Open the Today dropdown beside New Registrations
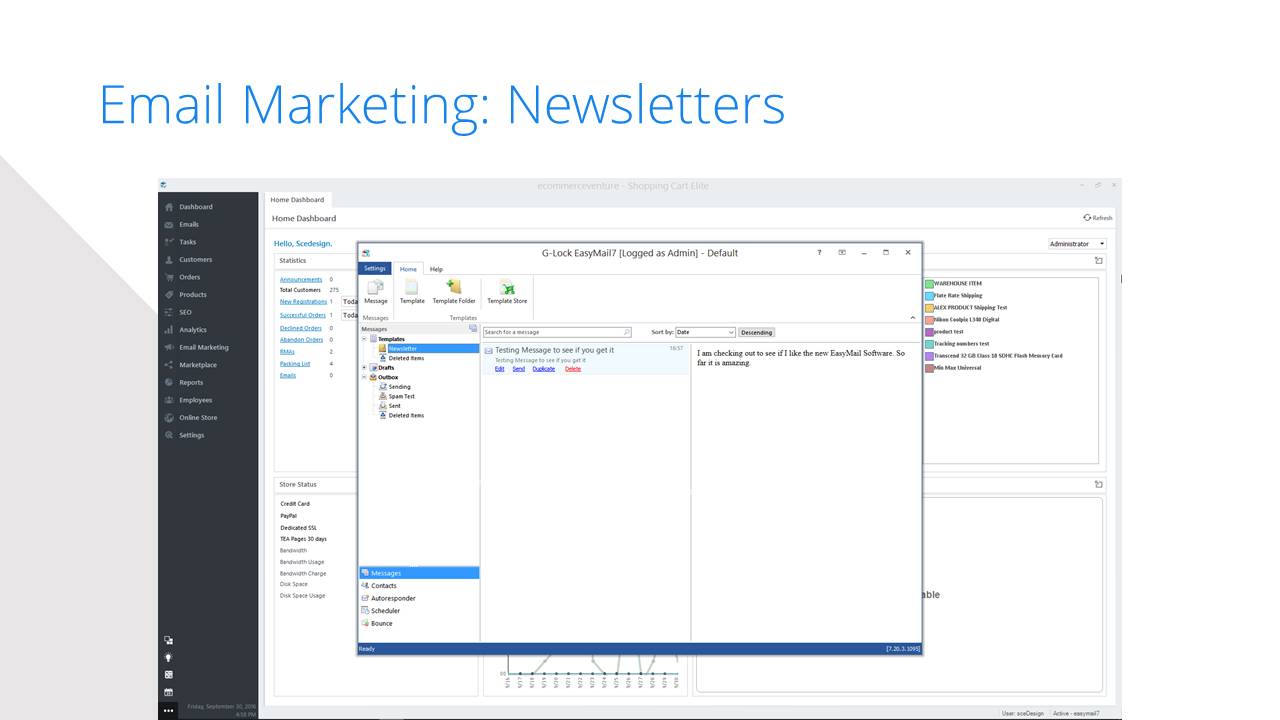 tap(350, 301)
